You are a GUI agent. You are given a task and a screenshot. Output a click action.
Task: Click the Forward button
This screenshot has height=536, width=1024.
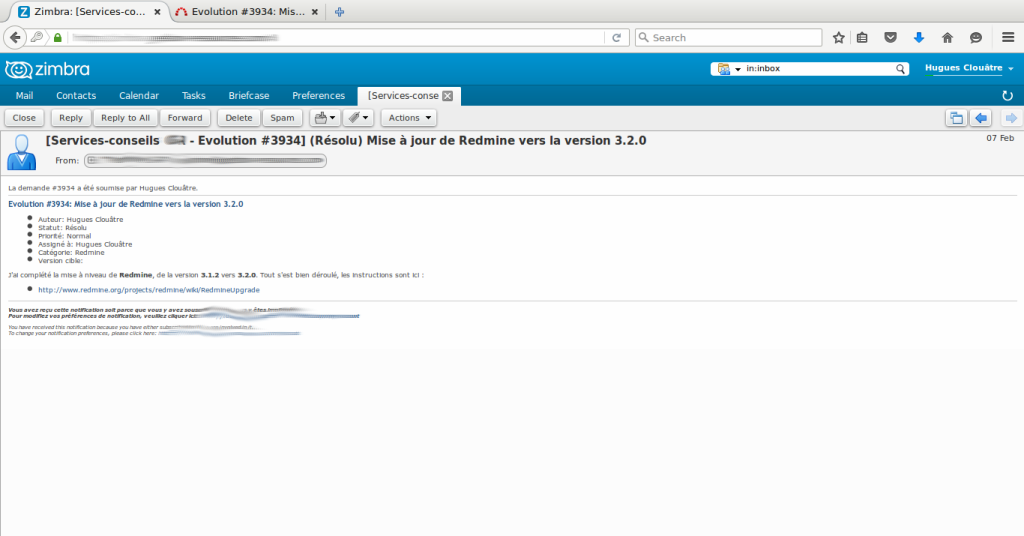click(x=185, y=118)
